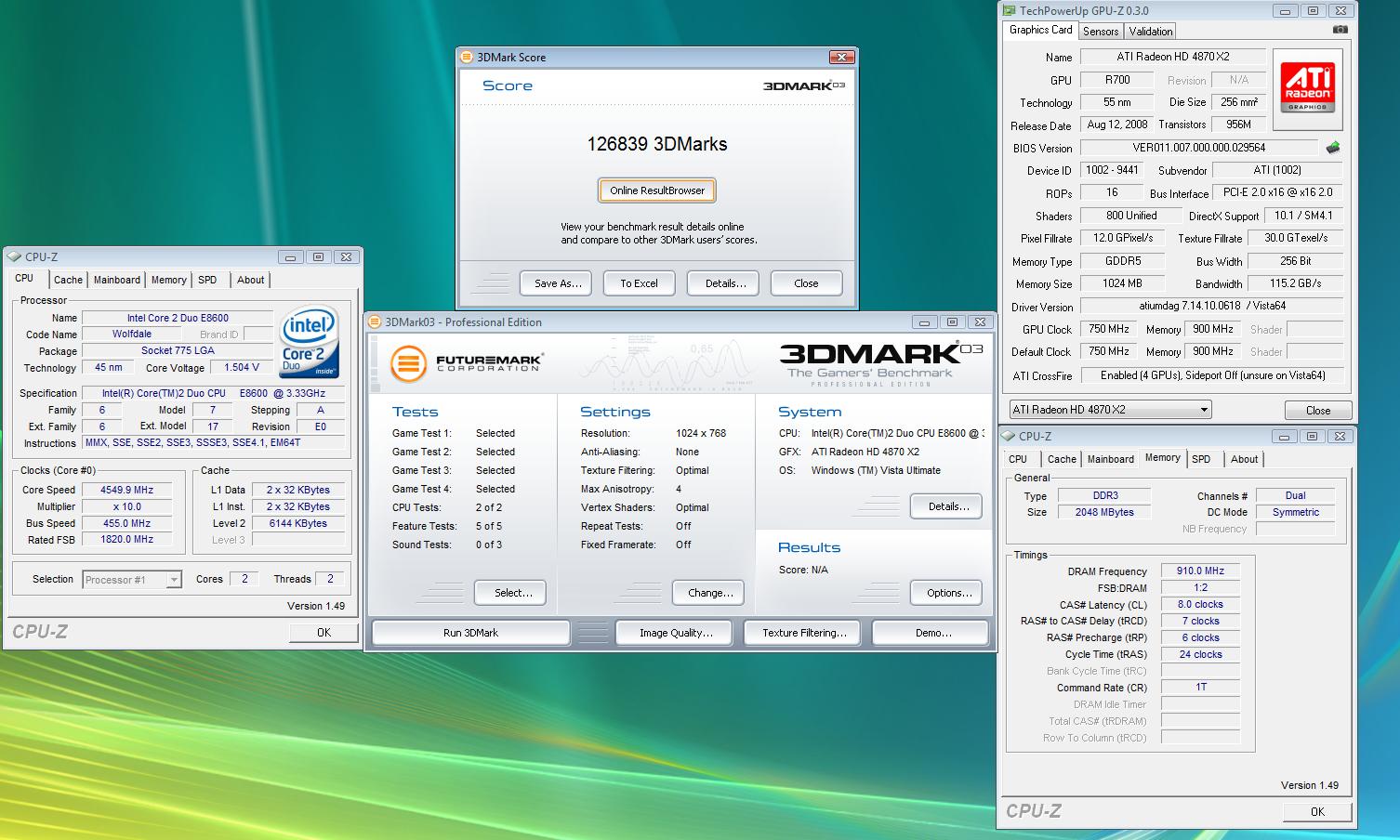Open the Memory tab in the CPU window of CPU-Z
The image size is (1400, 840).
(168, 280)
